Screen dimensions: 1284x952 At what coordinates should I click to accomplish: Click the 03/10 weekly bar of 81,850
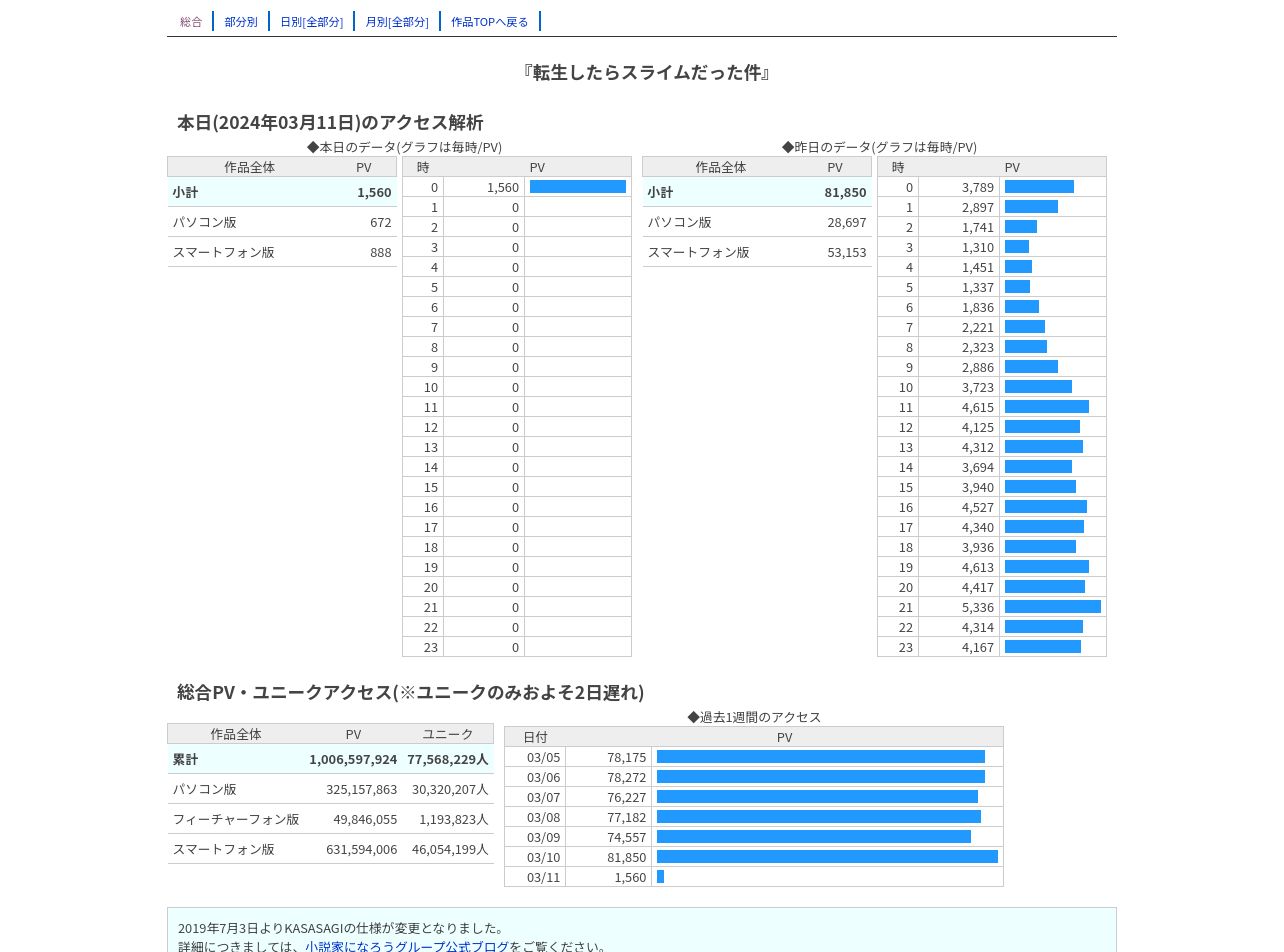827,857
